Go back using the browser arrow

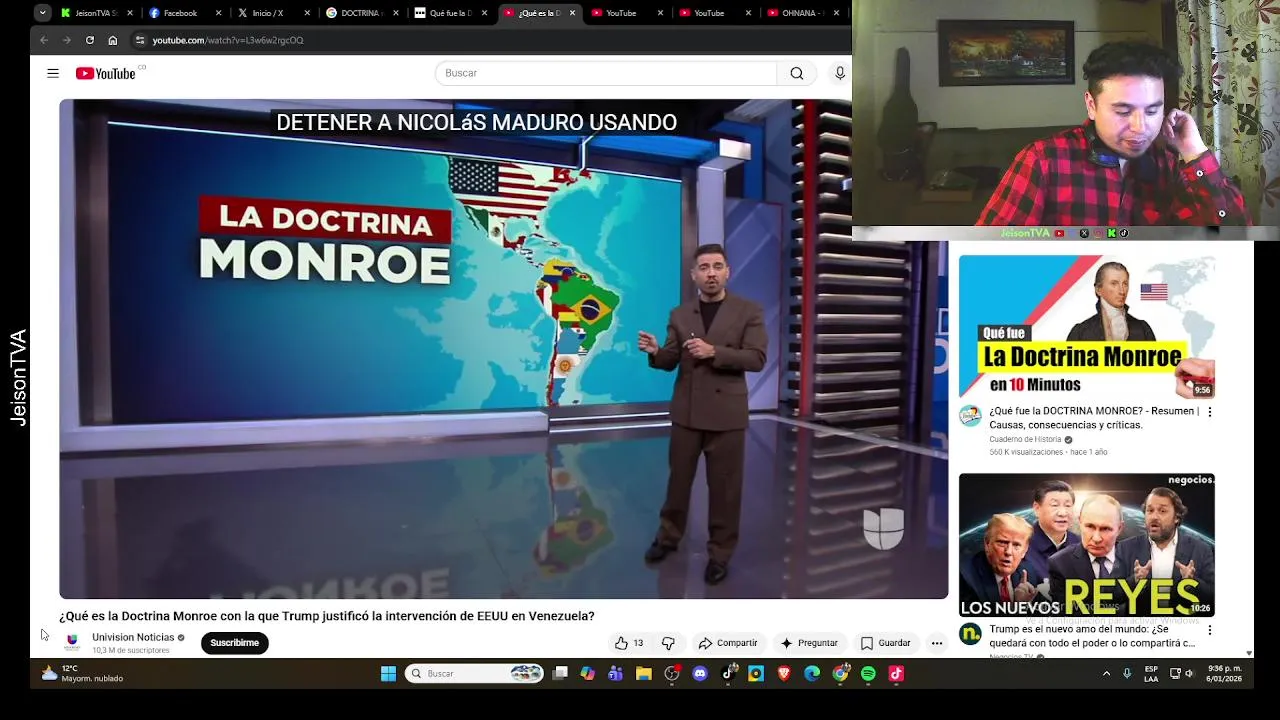pyautogui.click(x=44, y=40)
